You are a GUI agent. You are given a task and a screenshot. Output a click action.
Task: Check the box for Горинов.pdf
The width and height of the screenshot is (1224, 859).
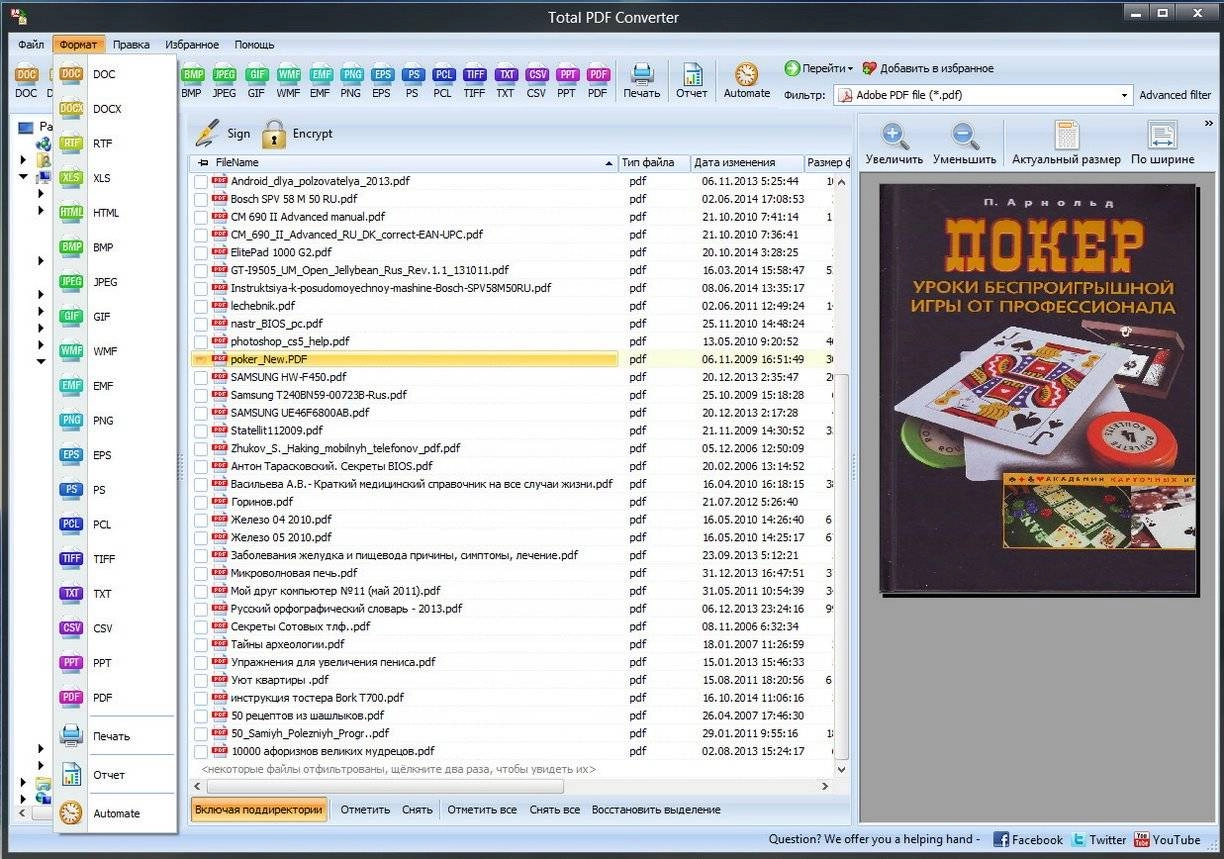[201, 502]
